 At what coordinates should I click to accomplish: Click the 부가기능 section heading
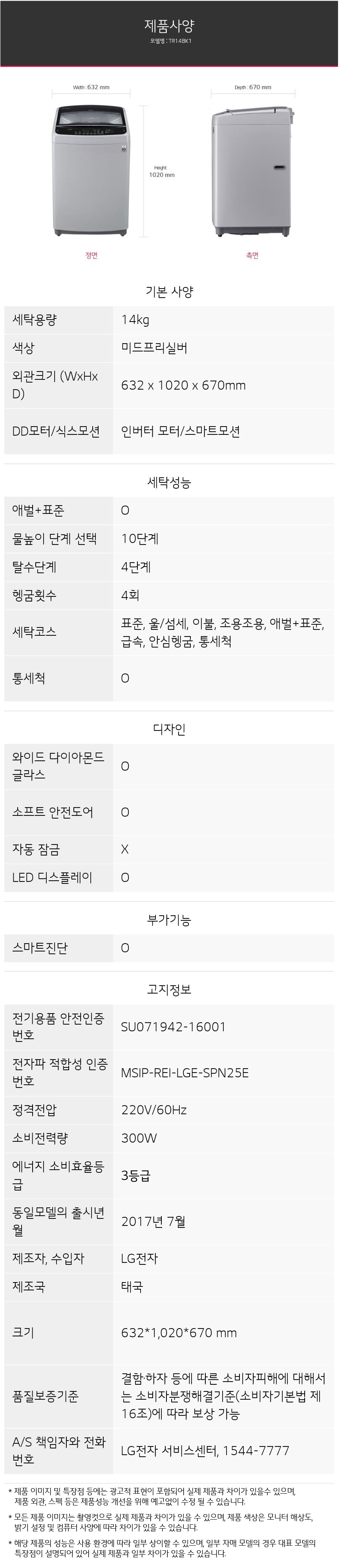(170, 920)
